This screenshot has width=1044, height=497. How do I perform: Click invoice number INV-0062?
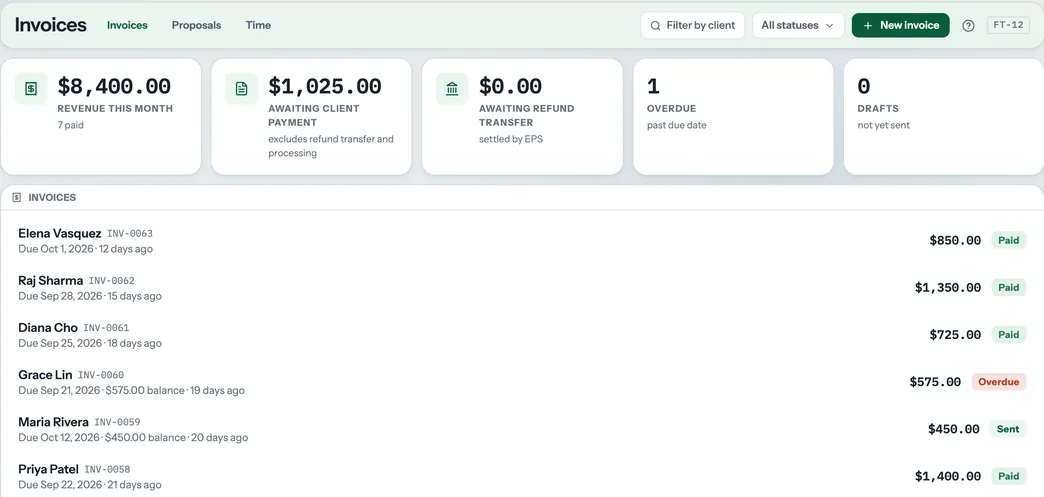coord(111,281)
